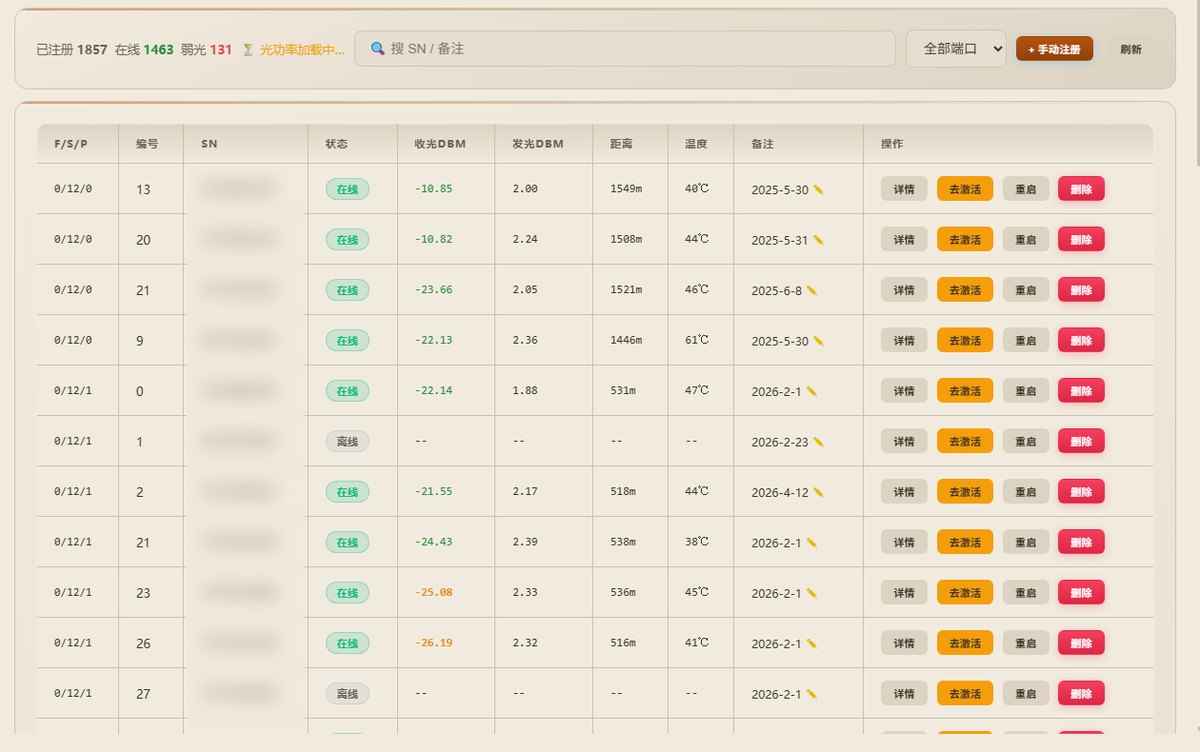
Task: Edit the 2025-6-8 note pencil icon
Action: 812,290
